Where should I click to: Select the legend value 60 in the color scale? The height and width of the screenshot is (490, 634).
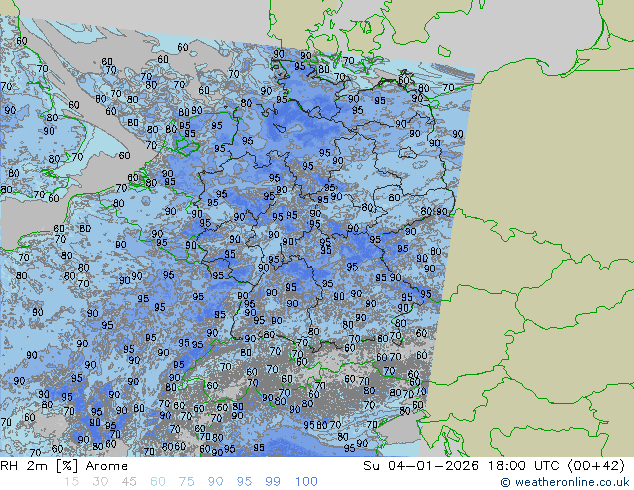pyautogui.click(x=158, y=482)
